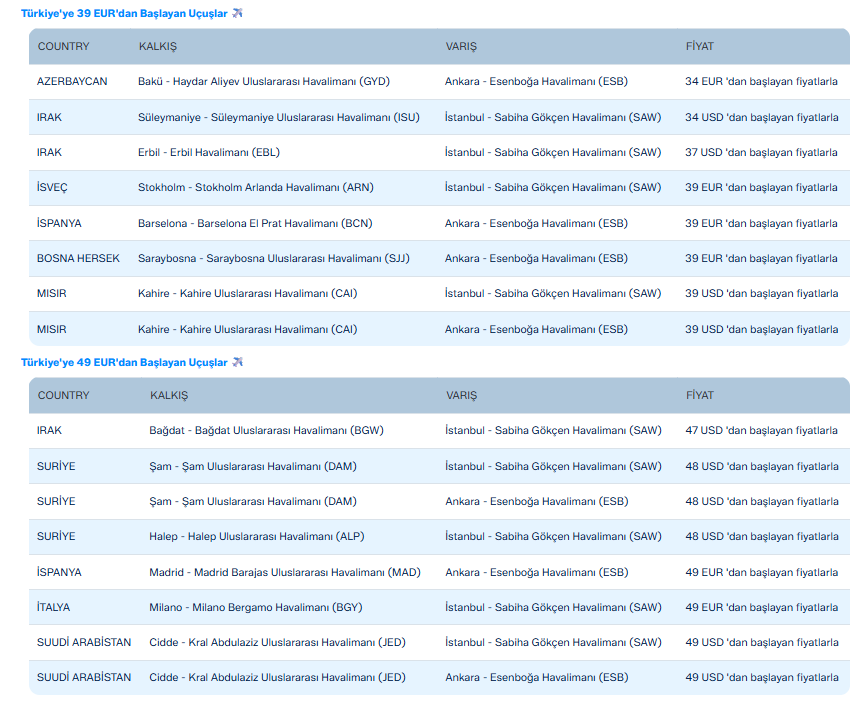Select the 39 EUR price in Saraybosna row
Image resolution: width=864 pixels, height=704 pixels.
(762, 258)
